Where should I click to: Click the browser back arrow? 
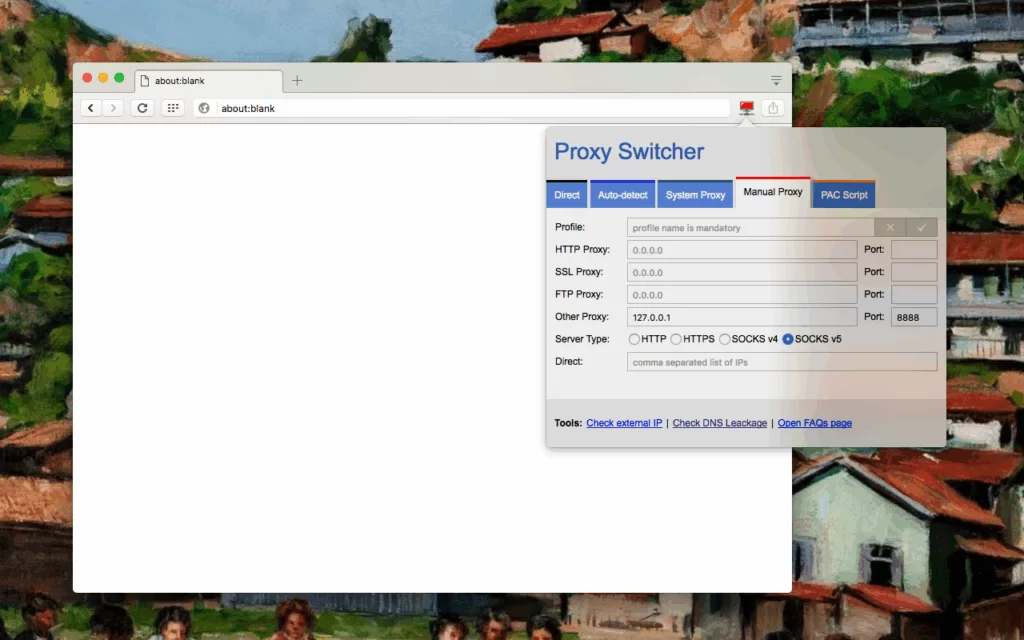(90, 107)
